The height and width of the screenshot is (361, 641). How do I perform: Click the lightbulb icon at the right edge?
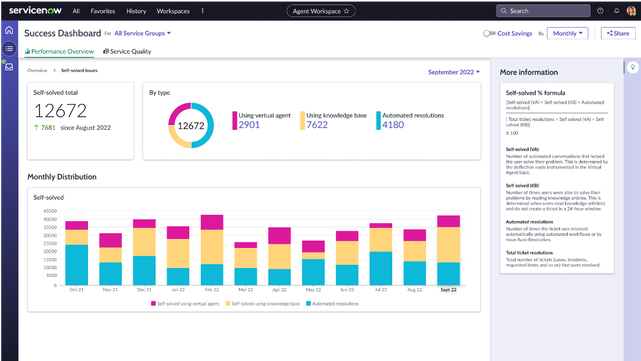coord(632,67)
